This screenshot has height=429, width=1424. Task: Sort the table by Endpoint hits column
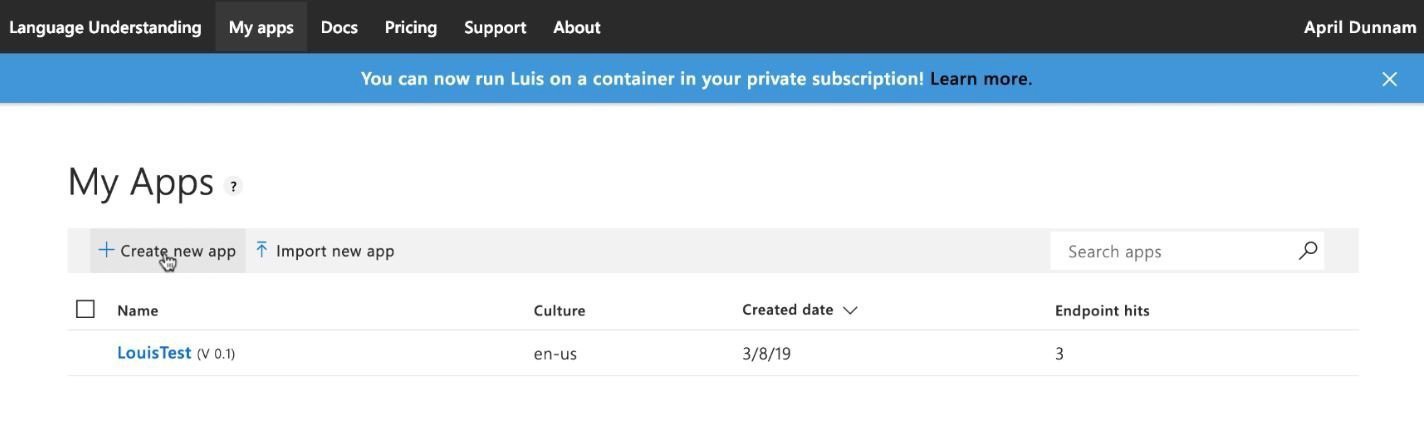pyautogui.click(x=1102, y=310)
